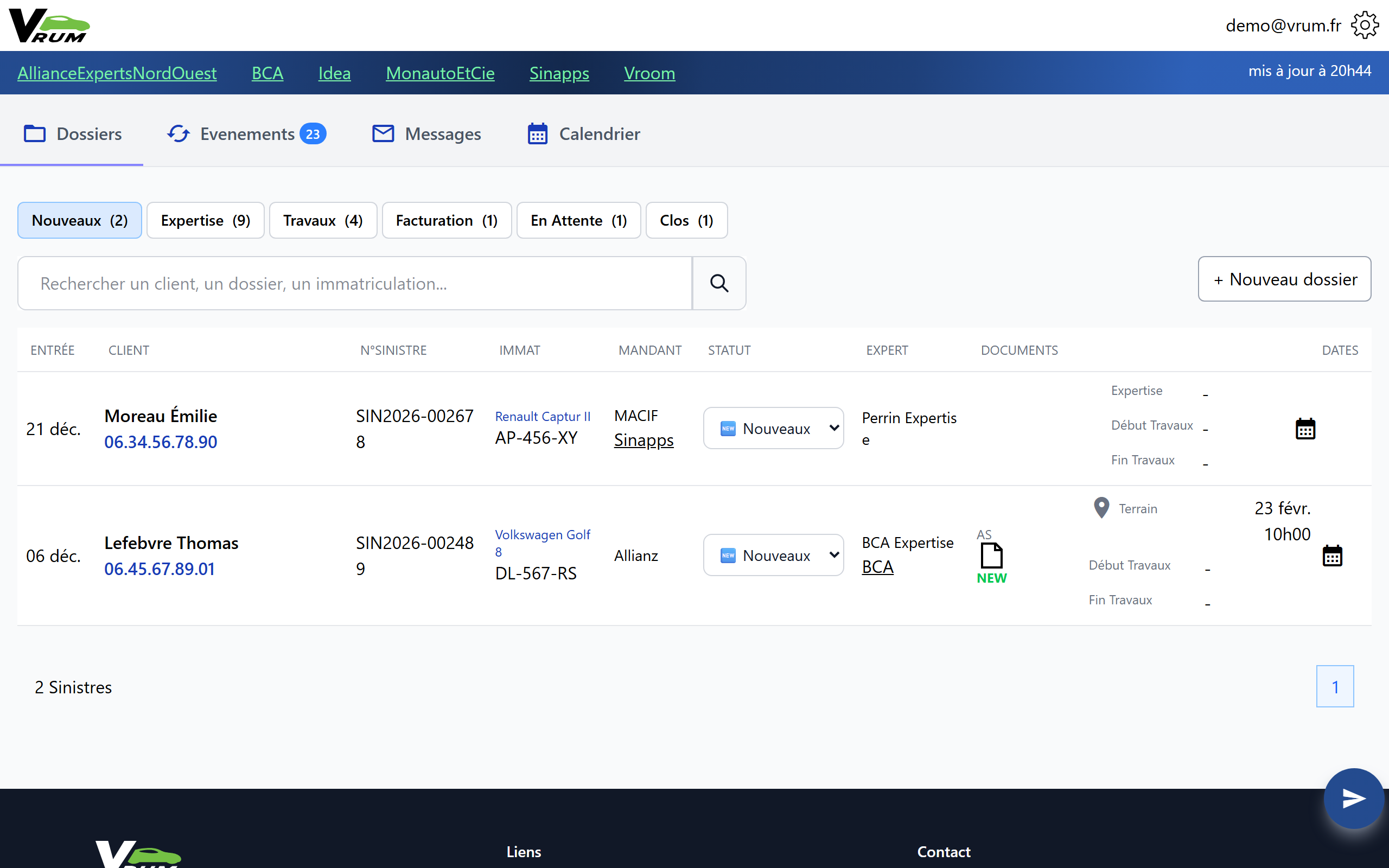Open the Sinapps link in blue bar
This screenshot has width=1389, height=868.
tap(558, 73)
